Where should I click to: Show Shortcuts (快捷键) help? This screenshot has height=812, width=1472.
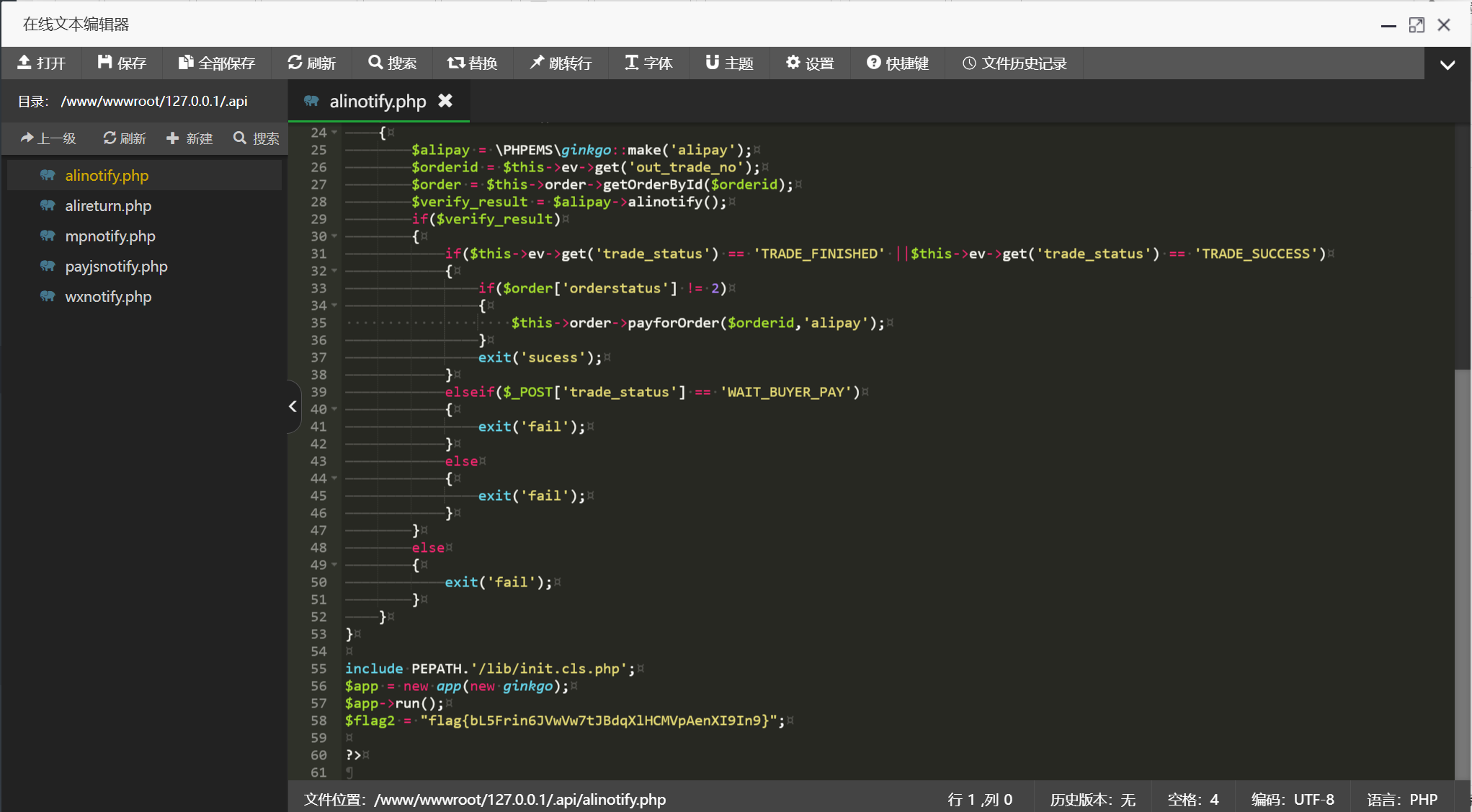click(898, 63)
